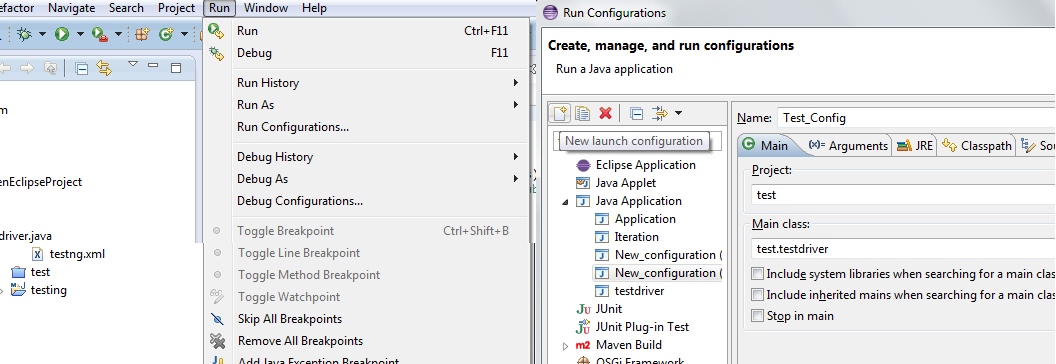Select JUnit Plug-in Test tree item
Viewport: 1056px width, 364px height.
pyautogui.click(x=632, y=327)
